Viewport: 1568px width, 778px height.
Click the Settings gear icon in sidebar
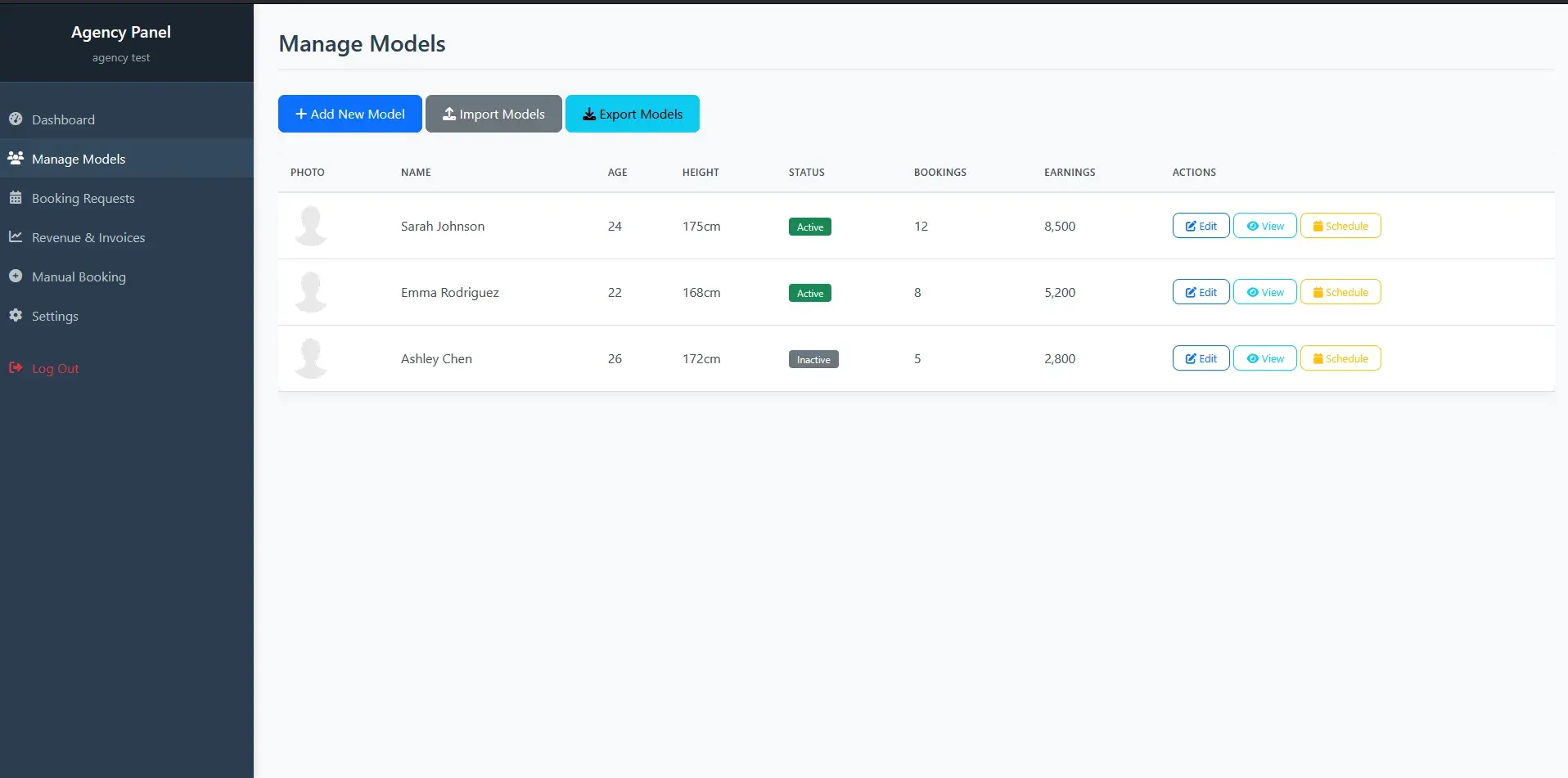[16, 315]
